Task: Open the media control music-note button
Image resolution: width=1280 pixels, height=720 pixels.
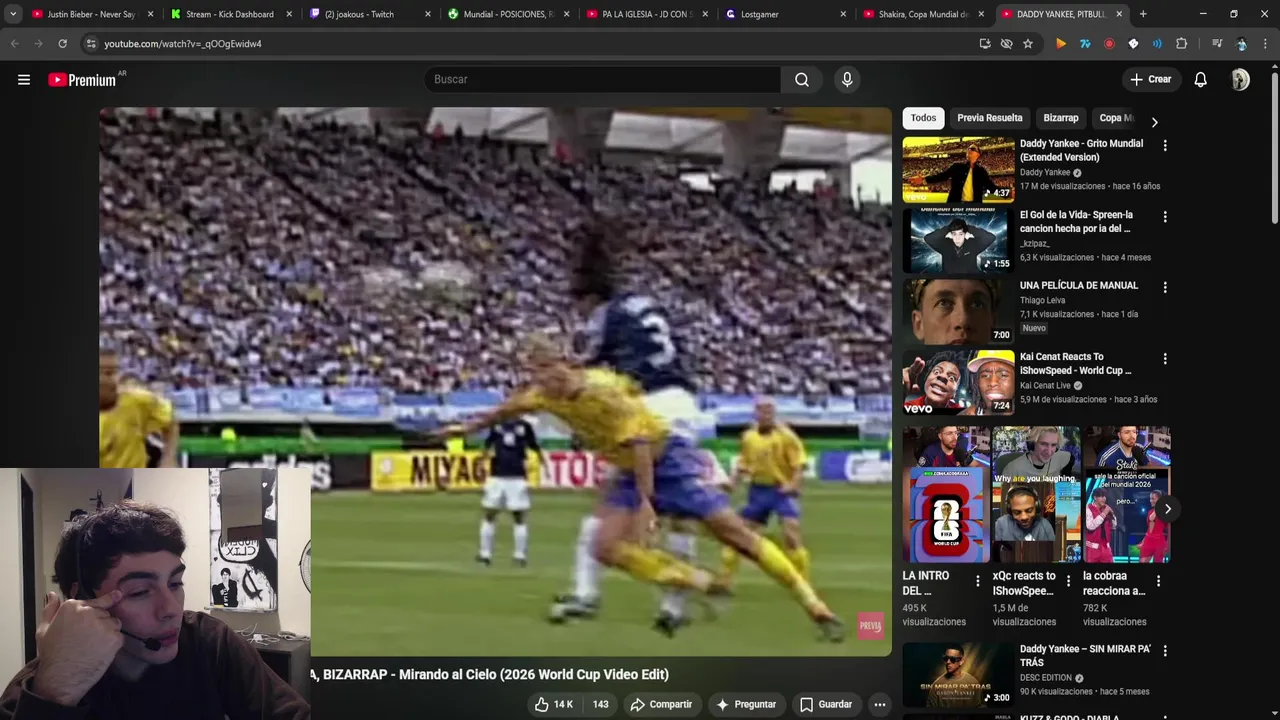Action: tap(1216, 44)
